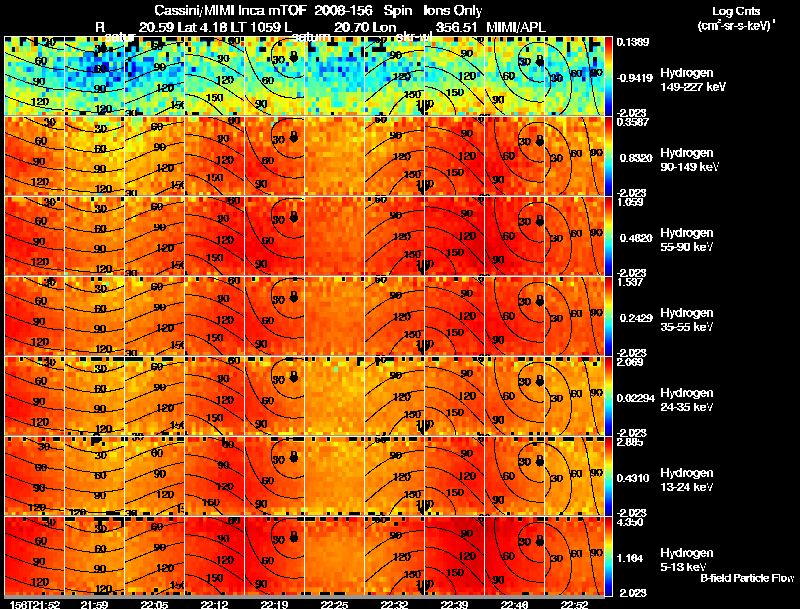Image resolution: width=800 pixels, height=609 pixels.
Task: Click the 4.350 color scale value
Action: coord(630,522)
